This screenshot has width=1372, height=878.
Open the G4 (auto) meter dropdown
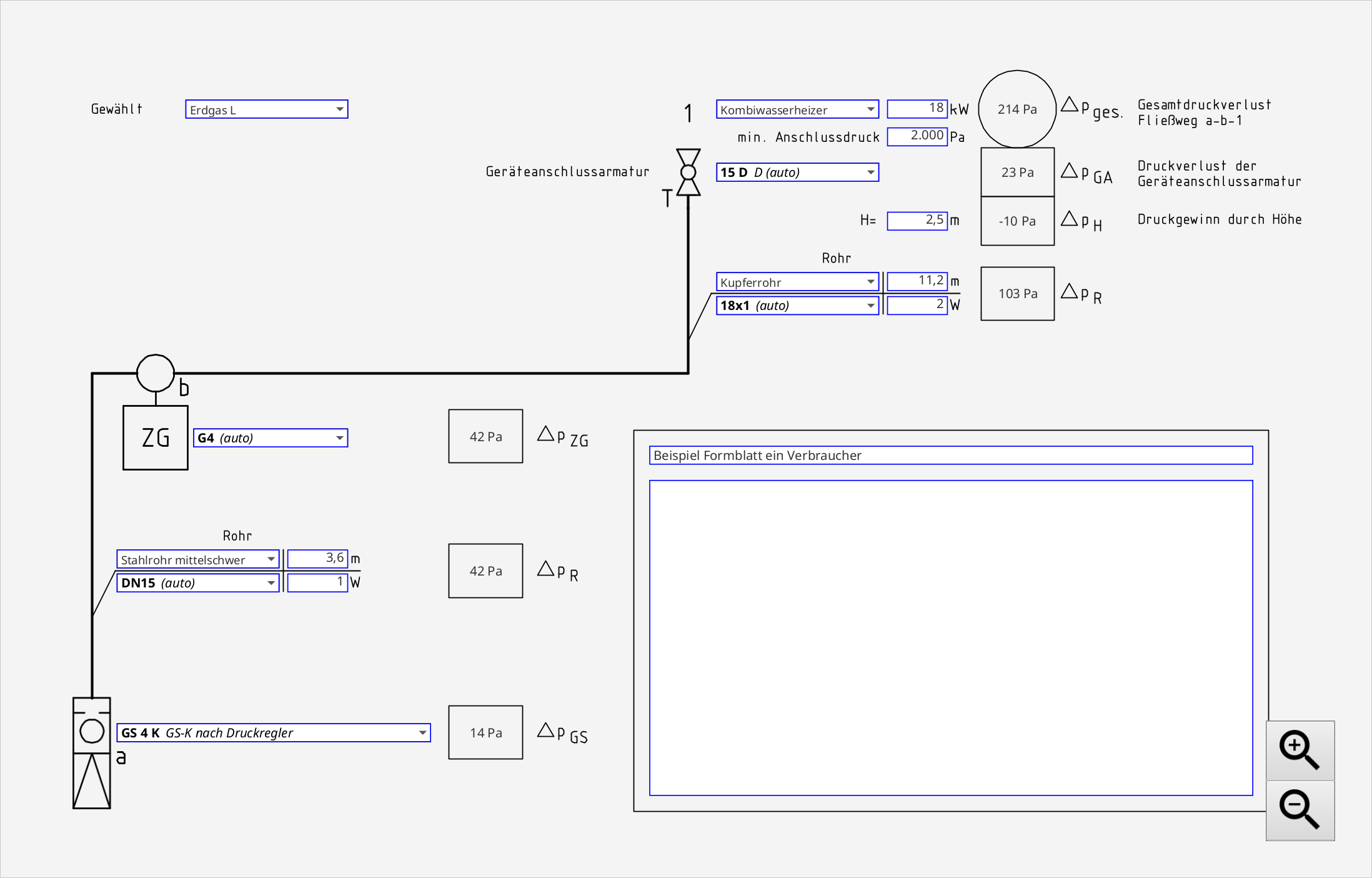271,438
